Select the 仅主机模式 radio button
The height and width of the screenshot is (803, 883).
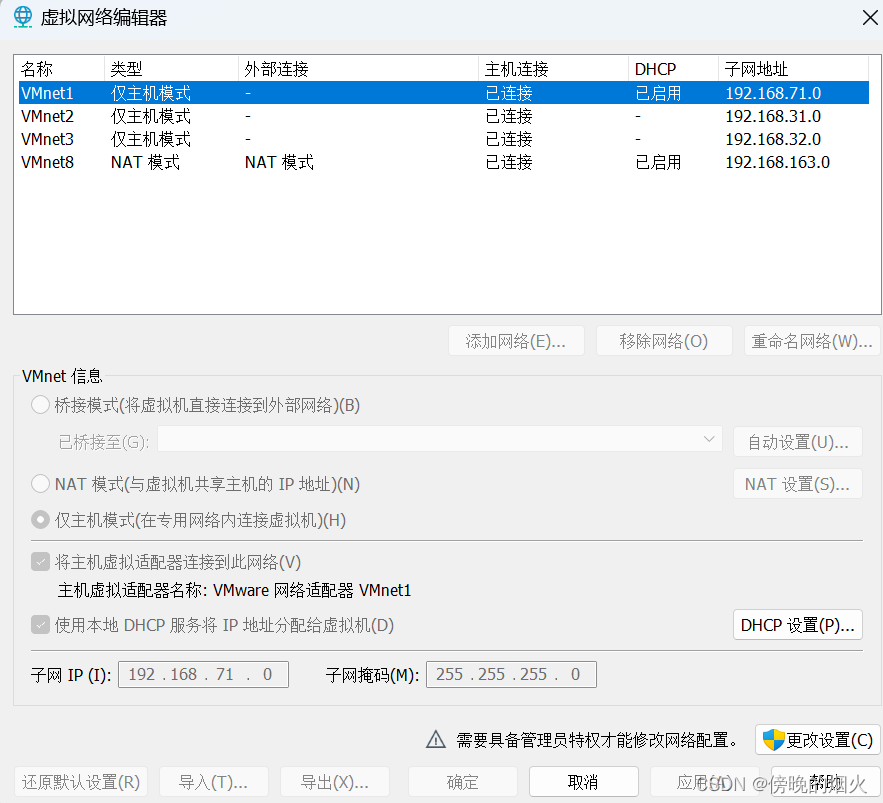[40, 519]
